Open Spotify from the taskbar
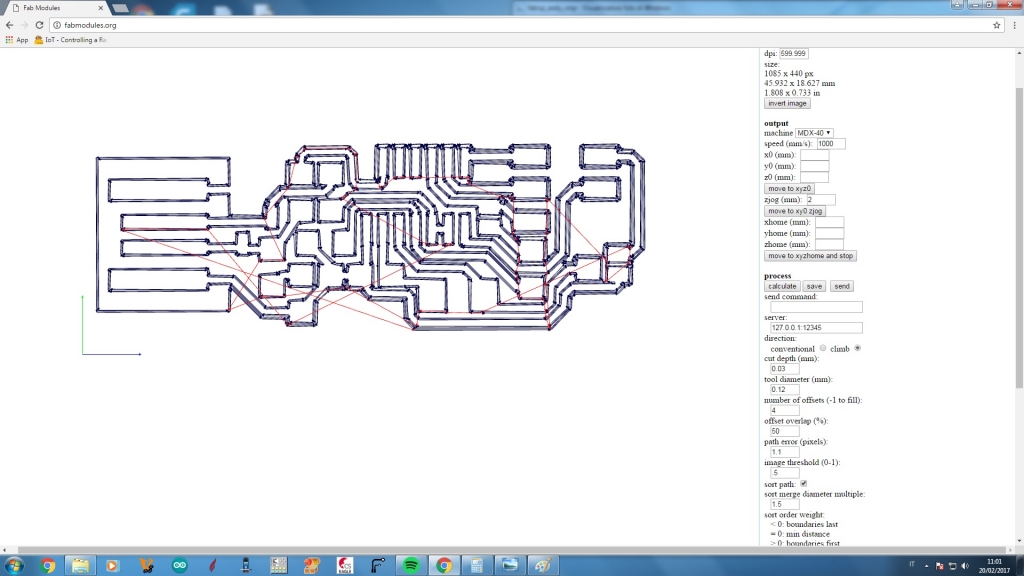The height and width of the screenshot is (576, 1024). 411,565
